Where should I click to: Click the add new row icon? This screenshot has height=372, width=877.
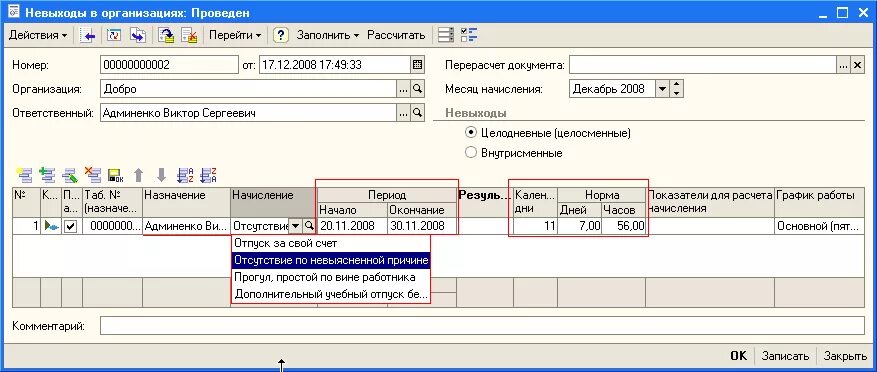click(x=24, y=175)
